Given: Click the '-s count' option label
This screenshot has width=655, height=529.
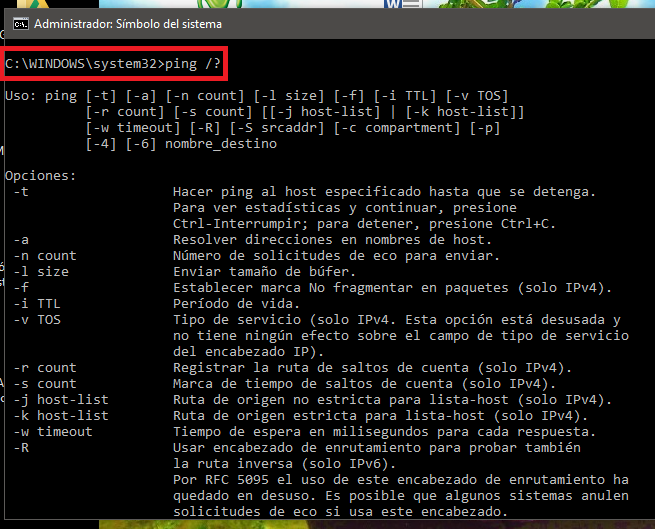Looking at the screenshot, I should (x=45, y=384).
